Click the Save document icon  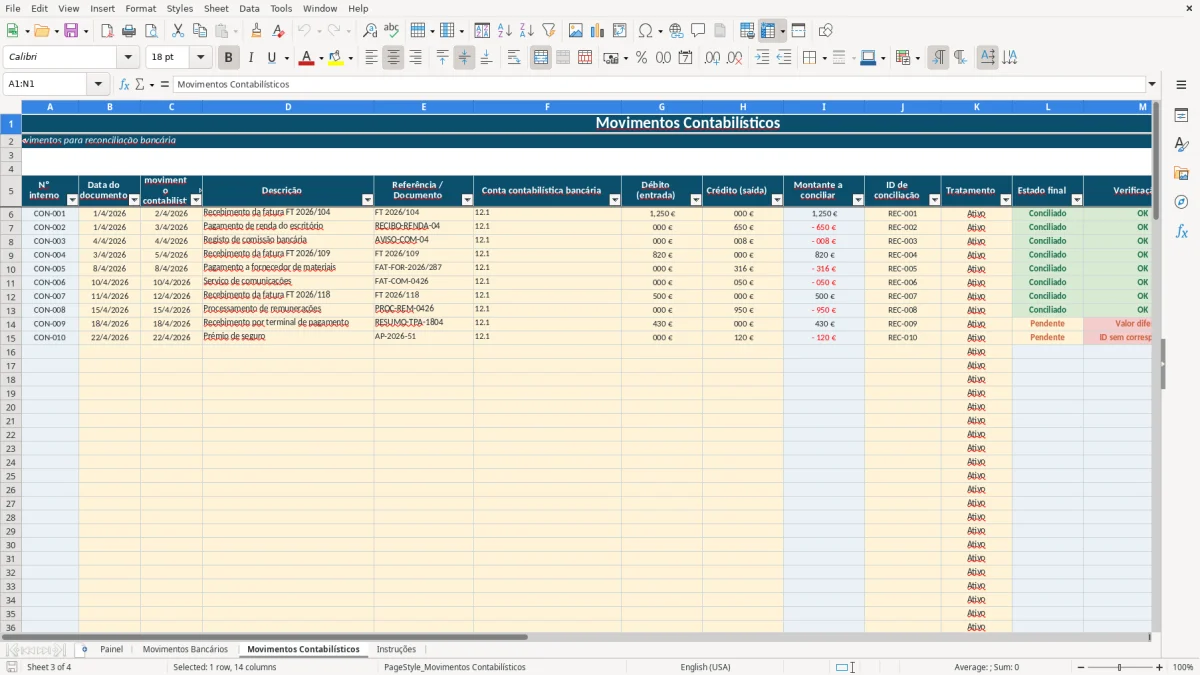[x=71, y=31]
